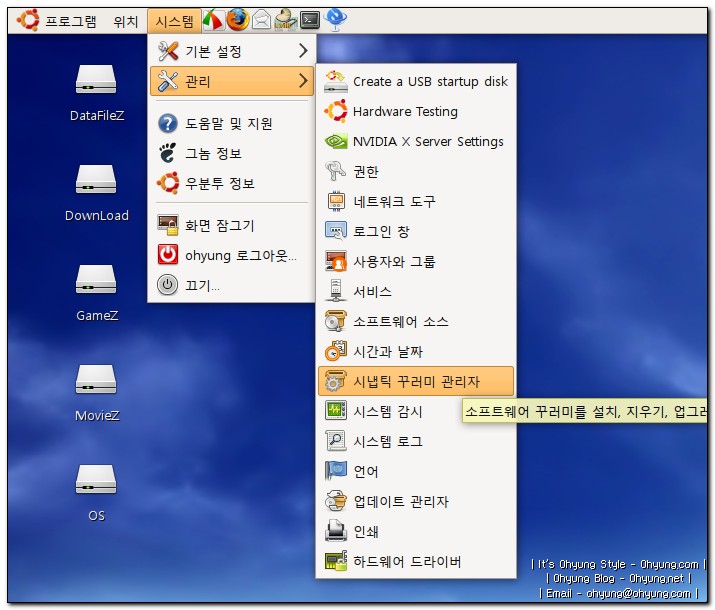Launch the terminal icon in the panel
The height and width of the screenshot is (610, 715).
[x=310, y=20]
